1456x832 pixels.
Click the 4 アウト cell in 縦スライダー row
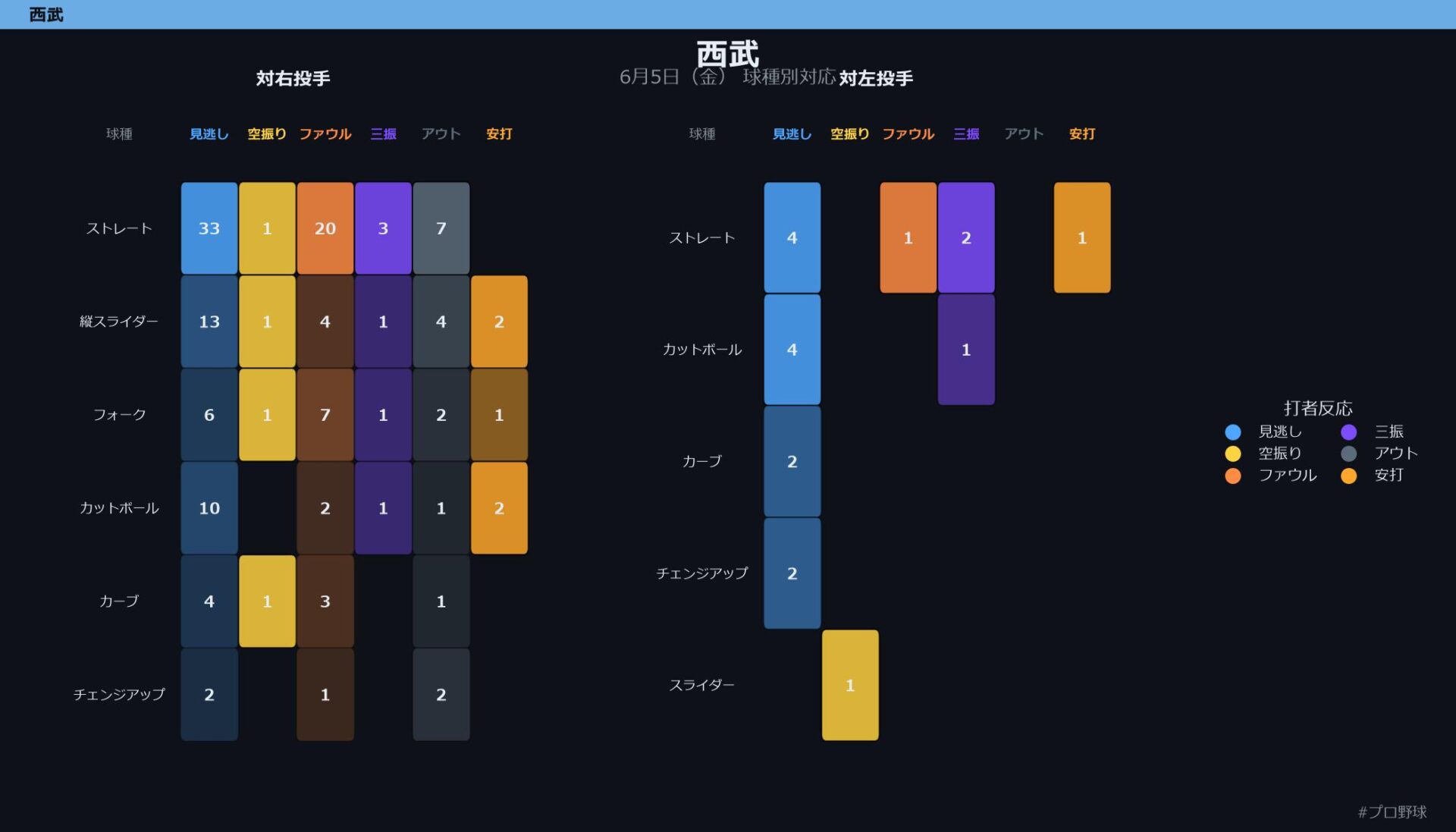441,322
